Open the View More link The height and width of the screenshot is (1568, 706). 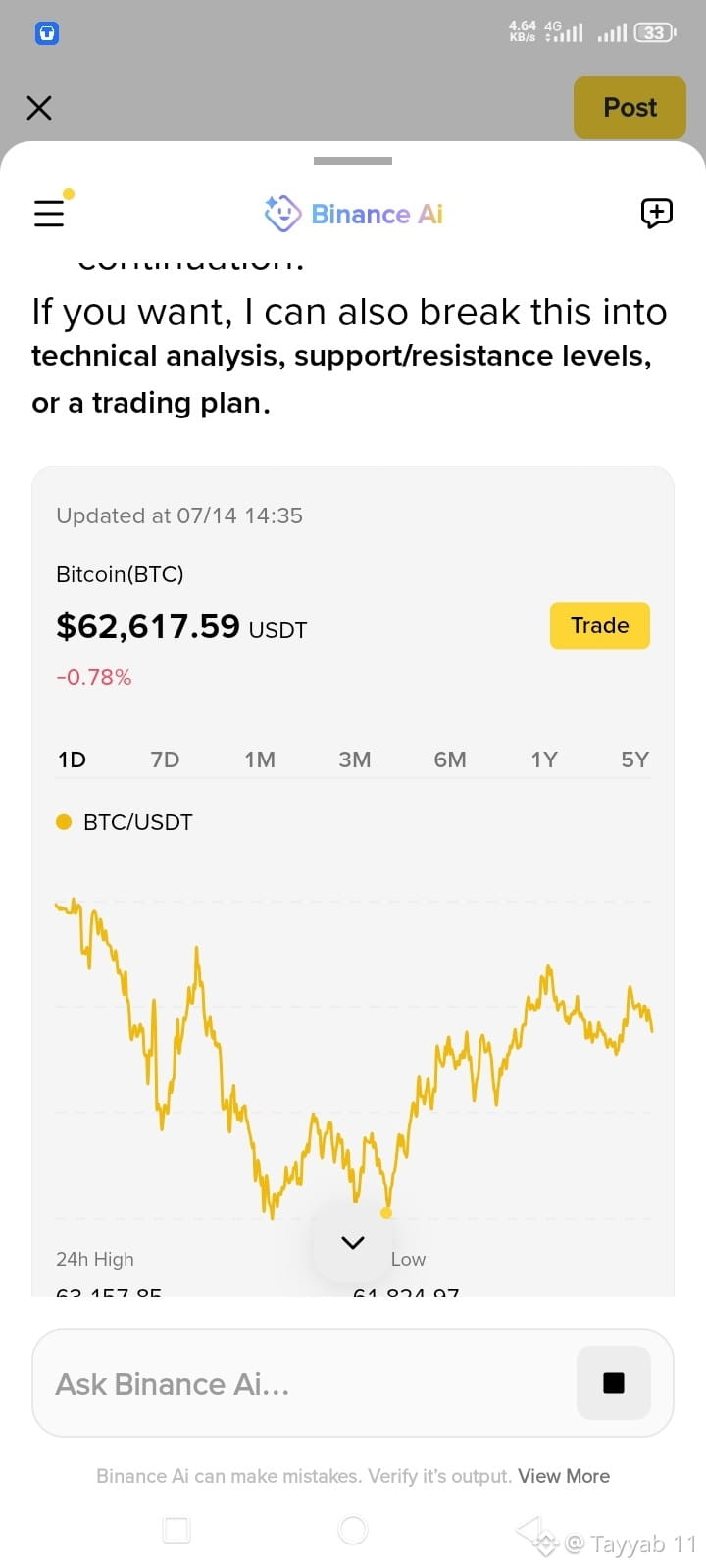click(564, 1476)
